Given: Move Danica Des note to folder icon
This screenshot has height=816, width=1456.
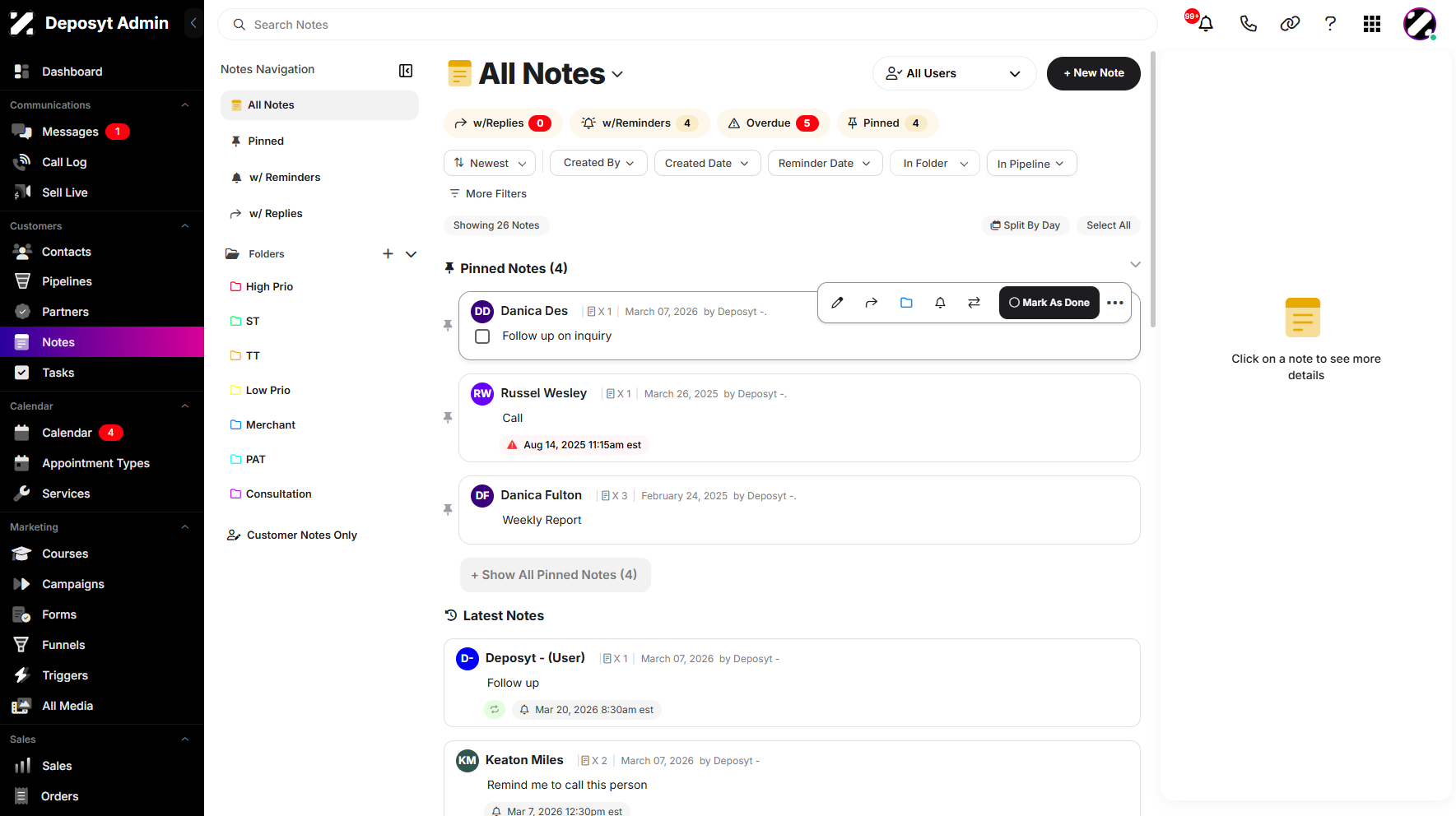Looking at the screenshot, I should point(906,303).
